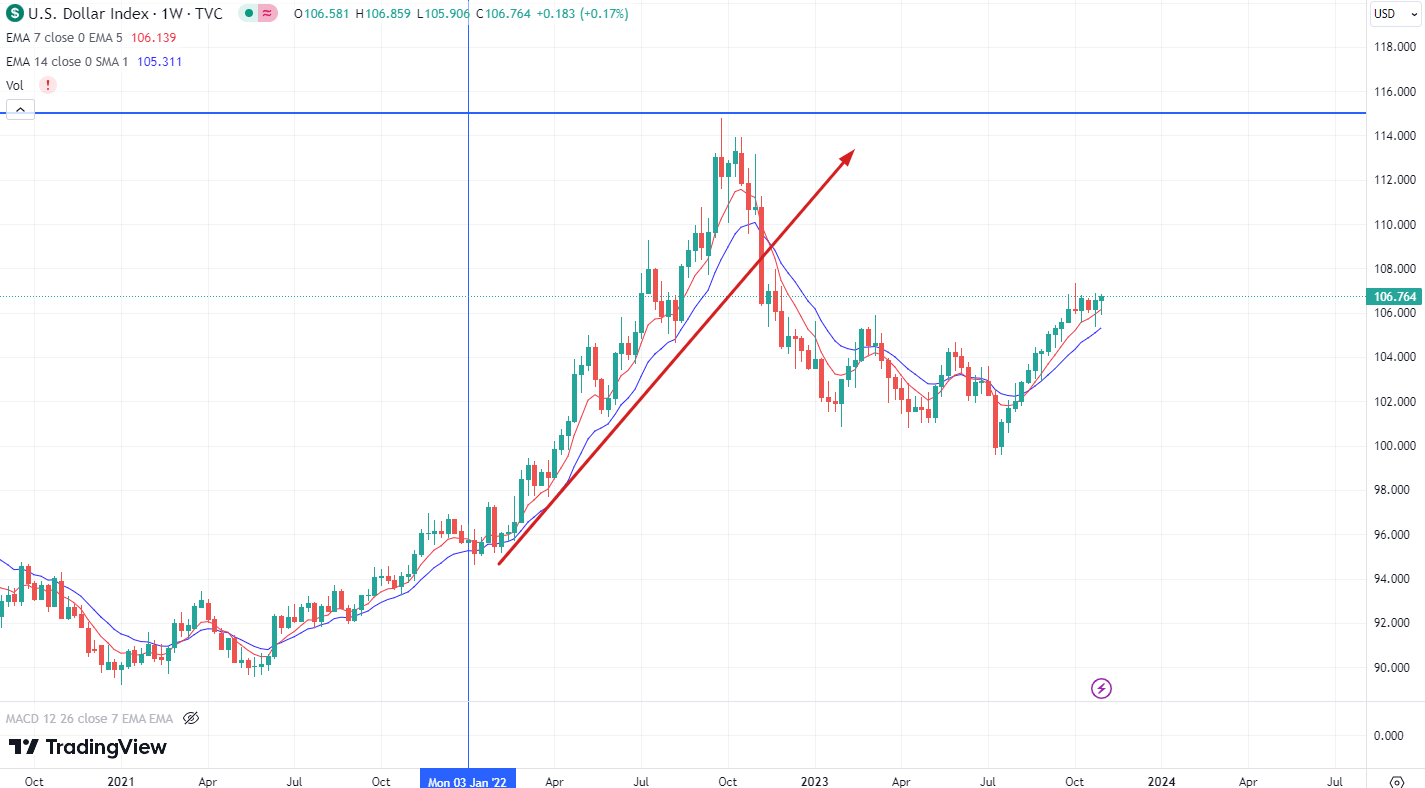The height and width of the screenshot is (788, 1425).
Task: Click the U.S. Dollar Index symbol logo
Action: [x=16, y=14]
